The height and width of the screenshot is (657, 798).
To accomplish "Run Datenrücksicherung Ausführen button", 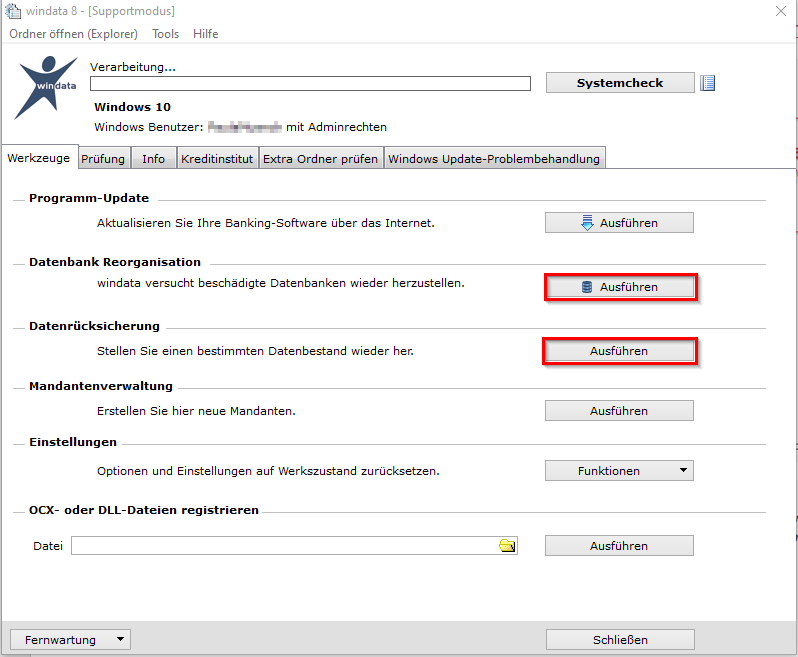I will (x=619, y=351).
